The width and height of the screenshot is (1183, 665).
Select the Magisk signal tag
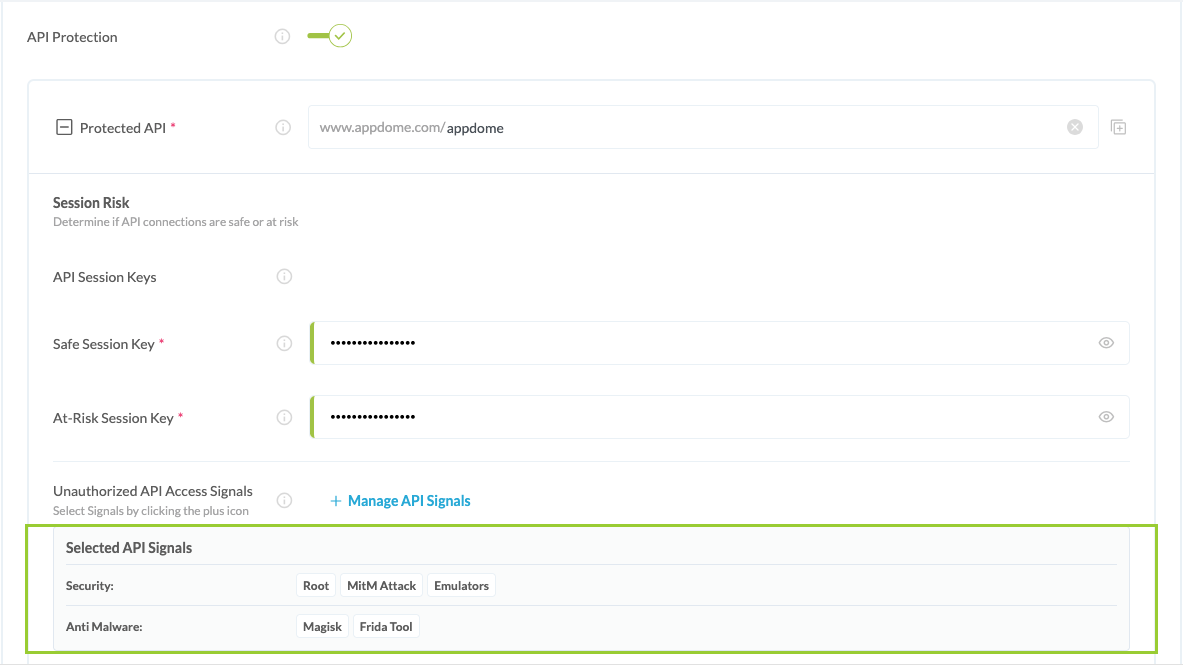[x=322, y=627]
